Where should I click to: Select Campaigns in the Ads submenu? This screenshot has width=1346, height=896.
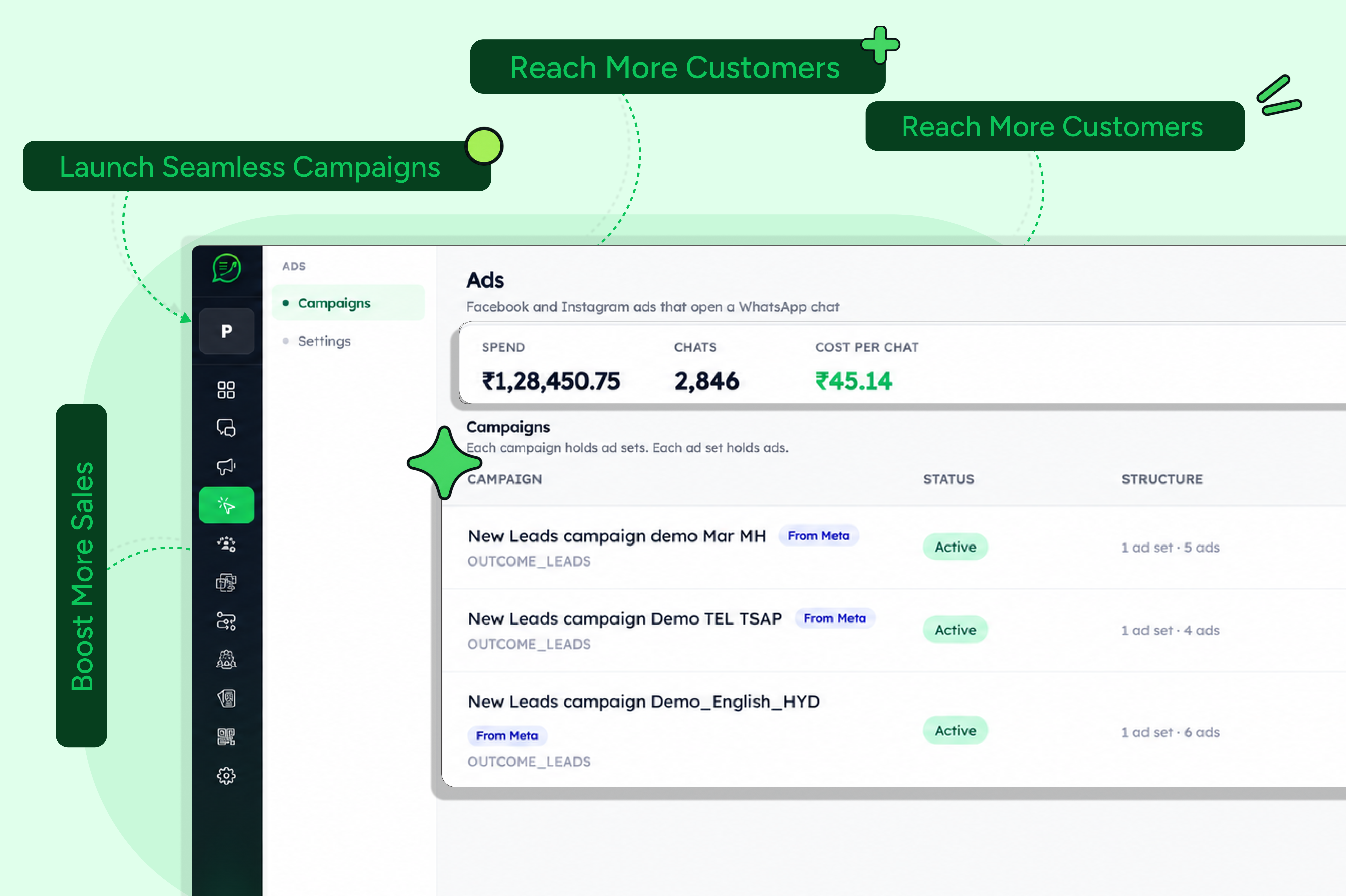[349, 303]
